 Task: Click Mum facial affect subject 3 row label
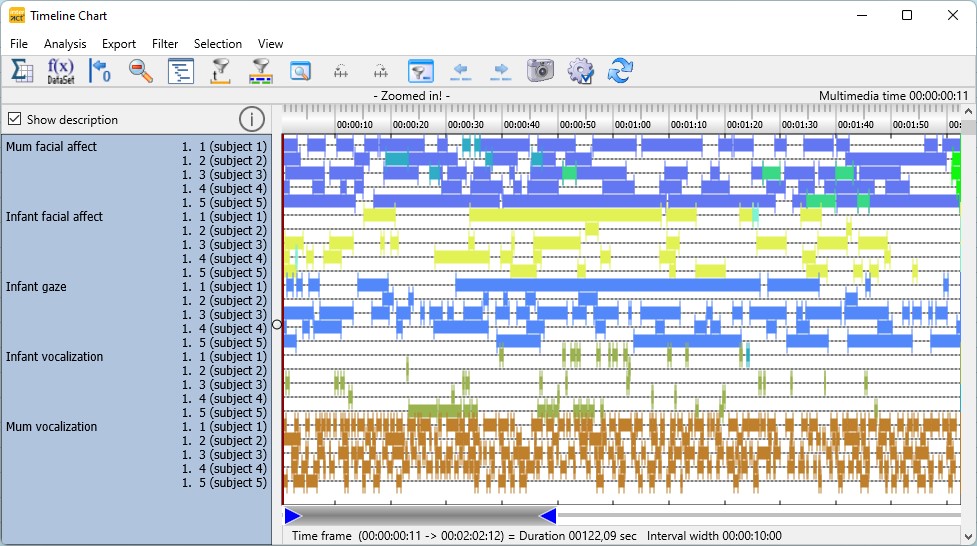(x=224, y=175)
